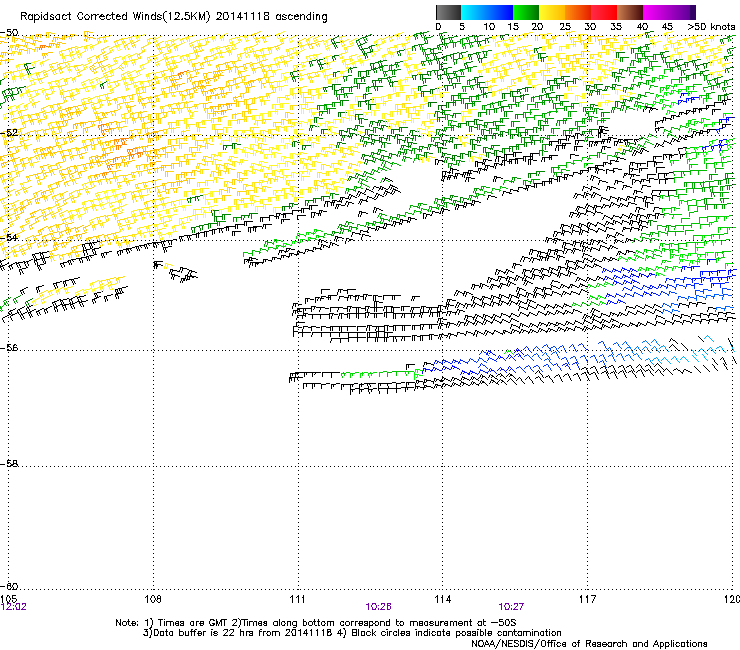Click the purple 12:02 time stamp
740x650 pixels.
[14, 607]
